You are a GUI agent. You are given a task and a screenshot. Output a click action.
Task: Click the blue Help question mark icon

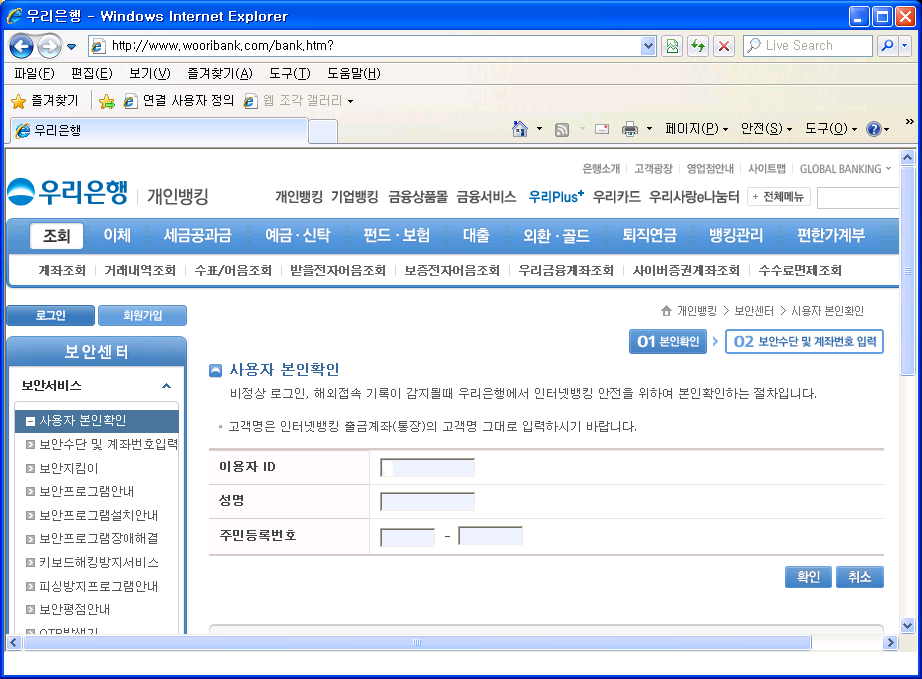coord(874,129)
